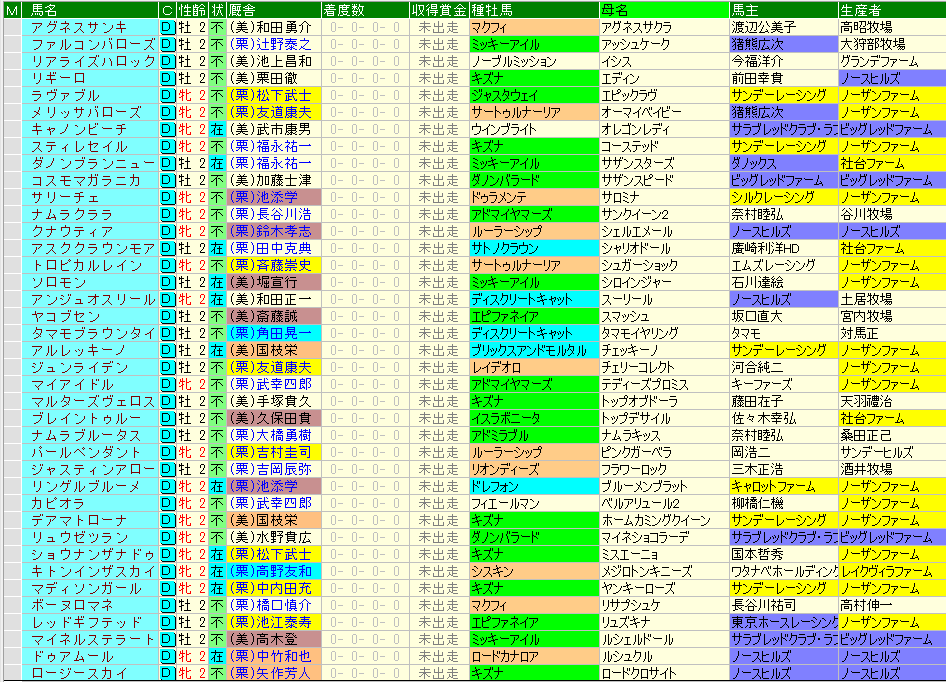Select the D icon for カピオラ
Viewport: 946px width, 682px height.
click(x=168, y=503)
